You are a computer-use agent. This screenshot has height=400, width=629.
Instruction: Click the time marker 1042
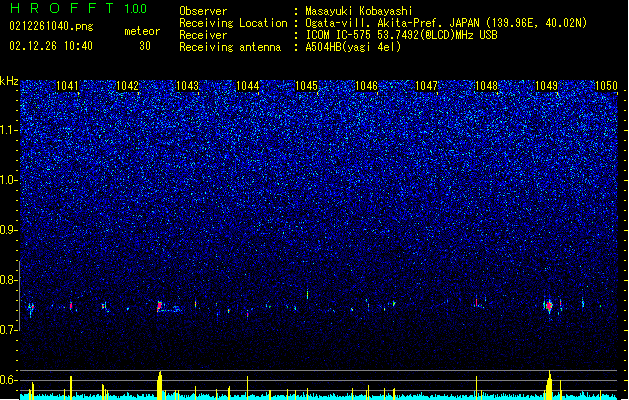[127, 86]
